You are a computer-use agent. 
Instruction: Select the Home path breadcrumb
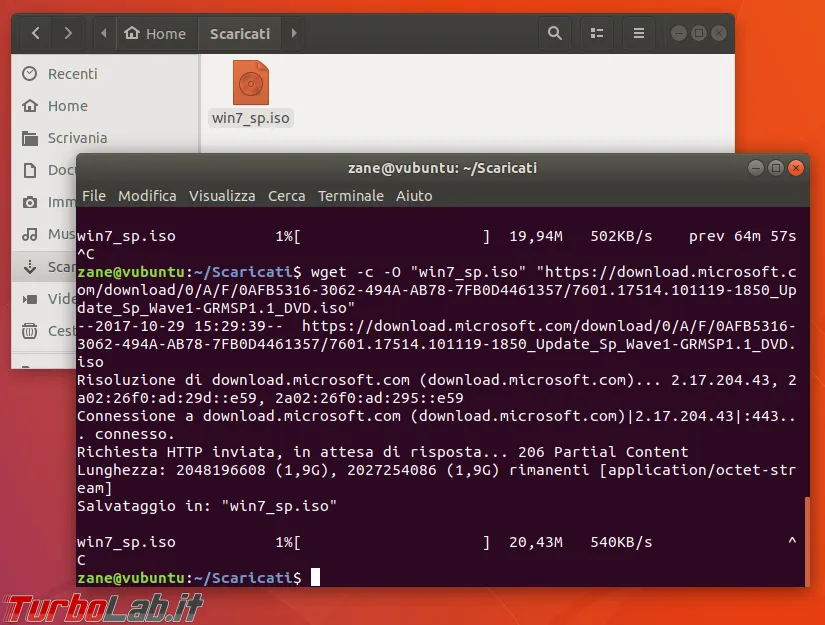[155, 34]
